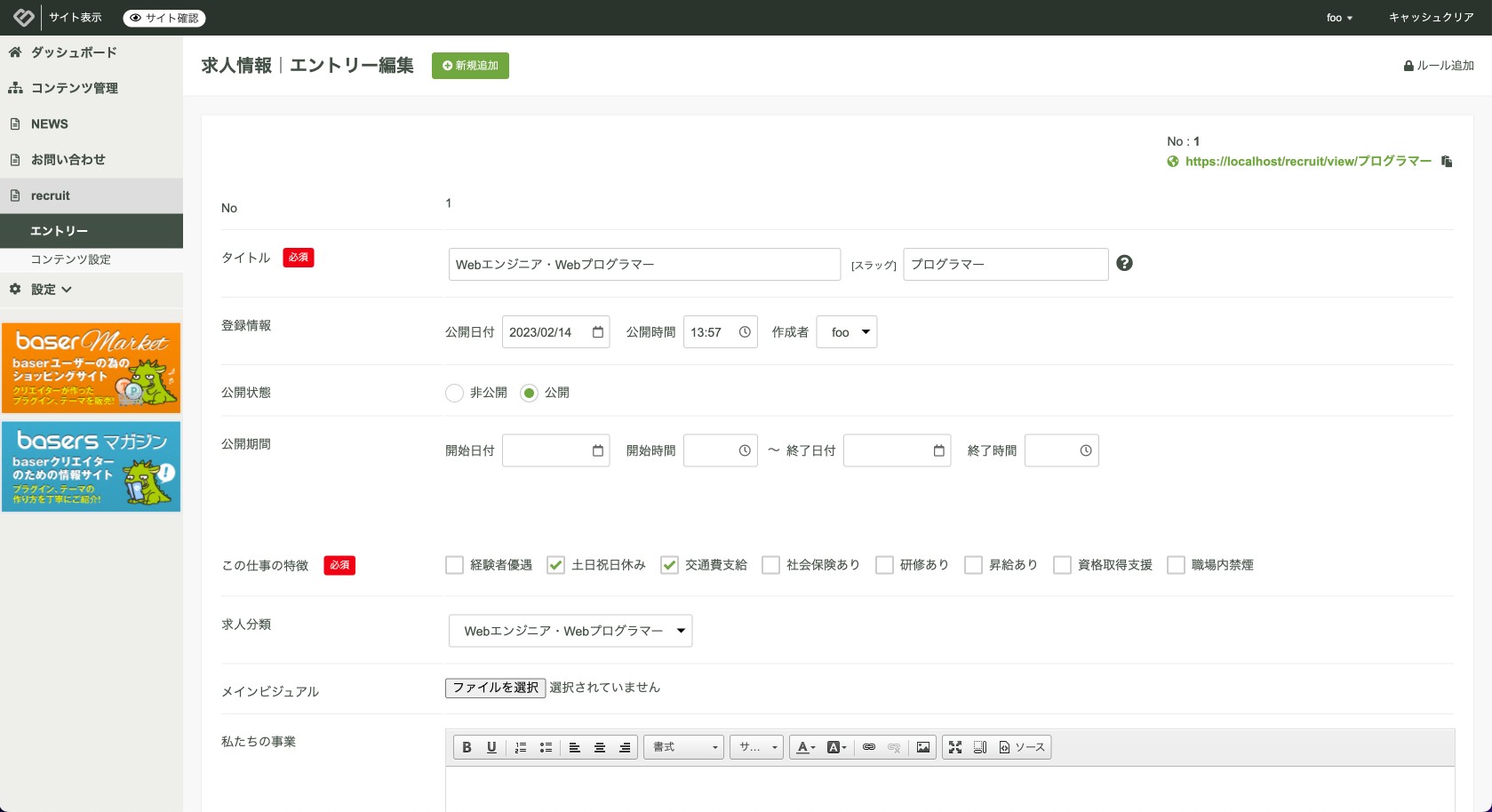The height and width of the screenshot is (812, 1492).
Task: Expand the 設定 sidebar menu
Action: [52, 290]
